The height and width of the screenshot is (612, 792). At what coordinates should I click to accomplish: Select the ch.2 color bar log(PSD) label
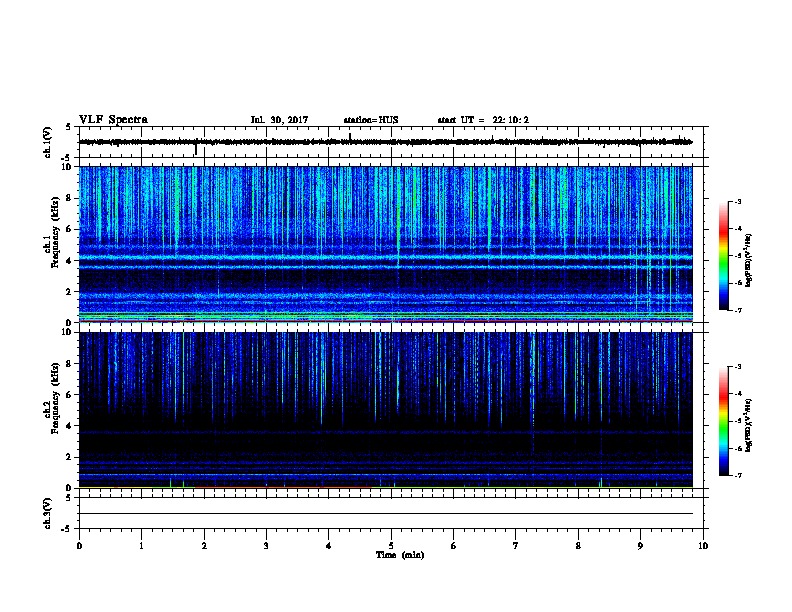pyautogui.click(x=749, y=425)
